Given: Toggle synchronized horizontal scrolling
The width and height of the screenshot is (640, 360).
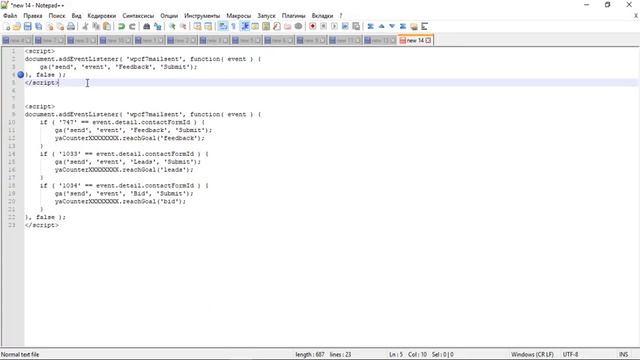Looking at the screenshot, I should (x=208, y=27).
